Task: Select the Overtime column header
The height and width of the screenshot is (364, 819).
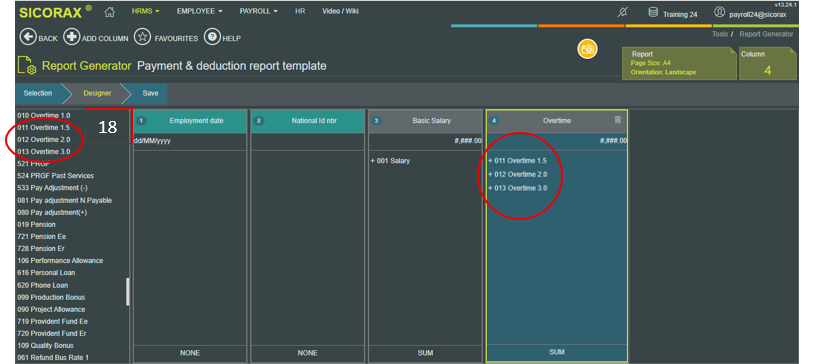Action: click(557, 121)
